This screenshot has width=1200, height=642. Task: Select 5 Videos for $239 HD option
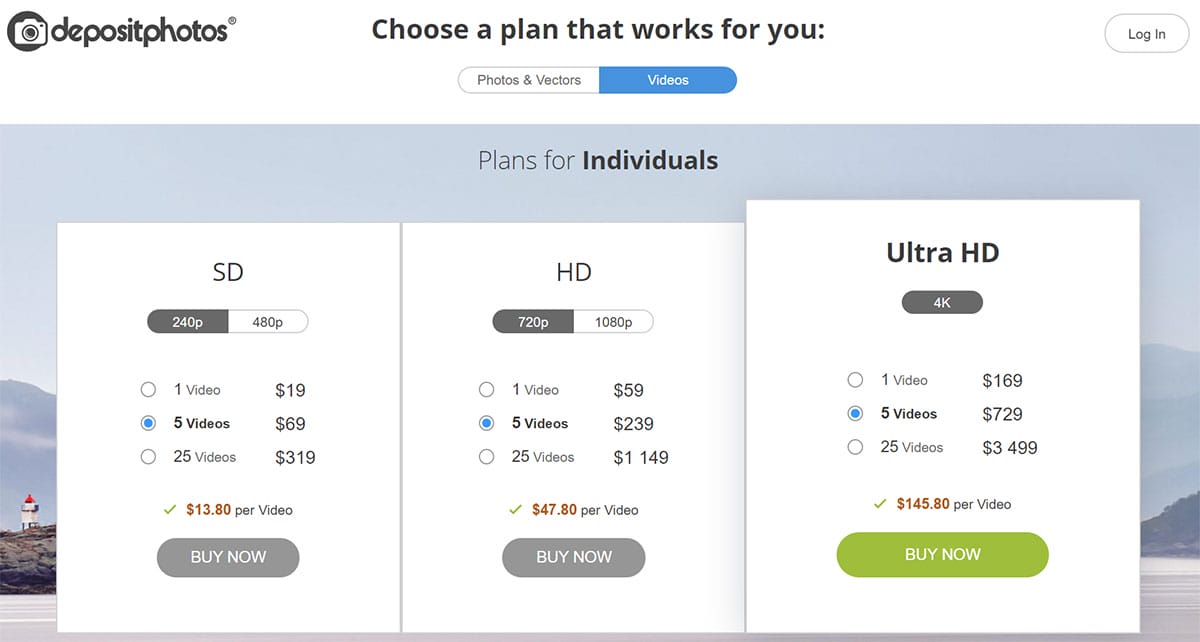(487, 424)
